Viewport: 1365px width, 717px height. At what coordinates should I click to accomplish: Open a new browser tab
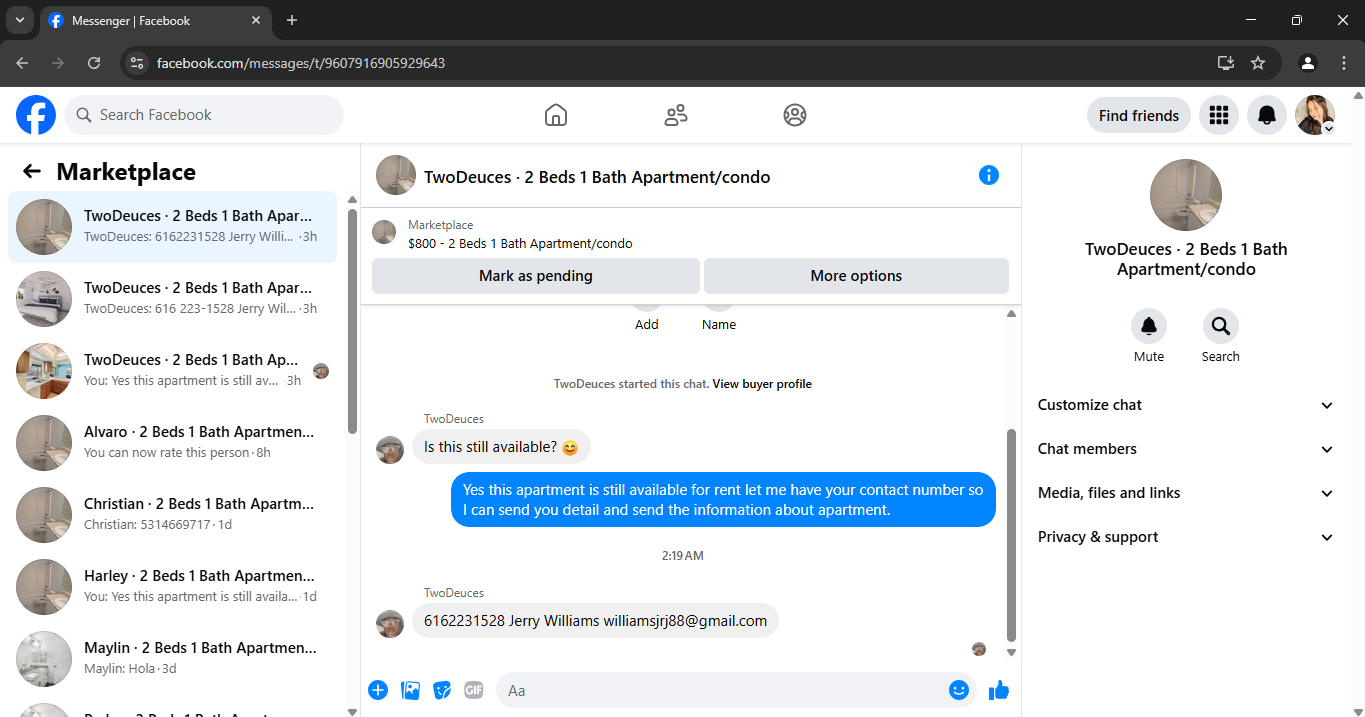(x=292, y=20)
